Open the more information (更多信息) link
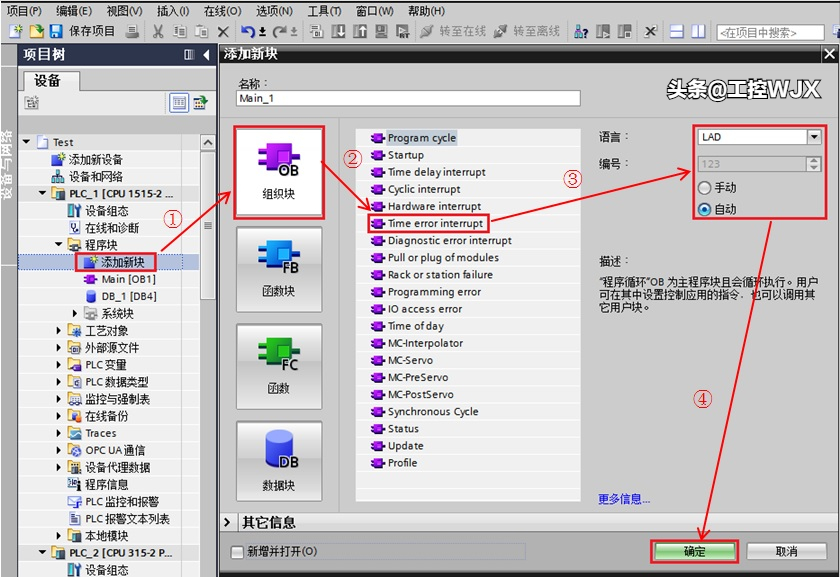 623,499
